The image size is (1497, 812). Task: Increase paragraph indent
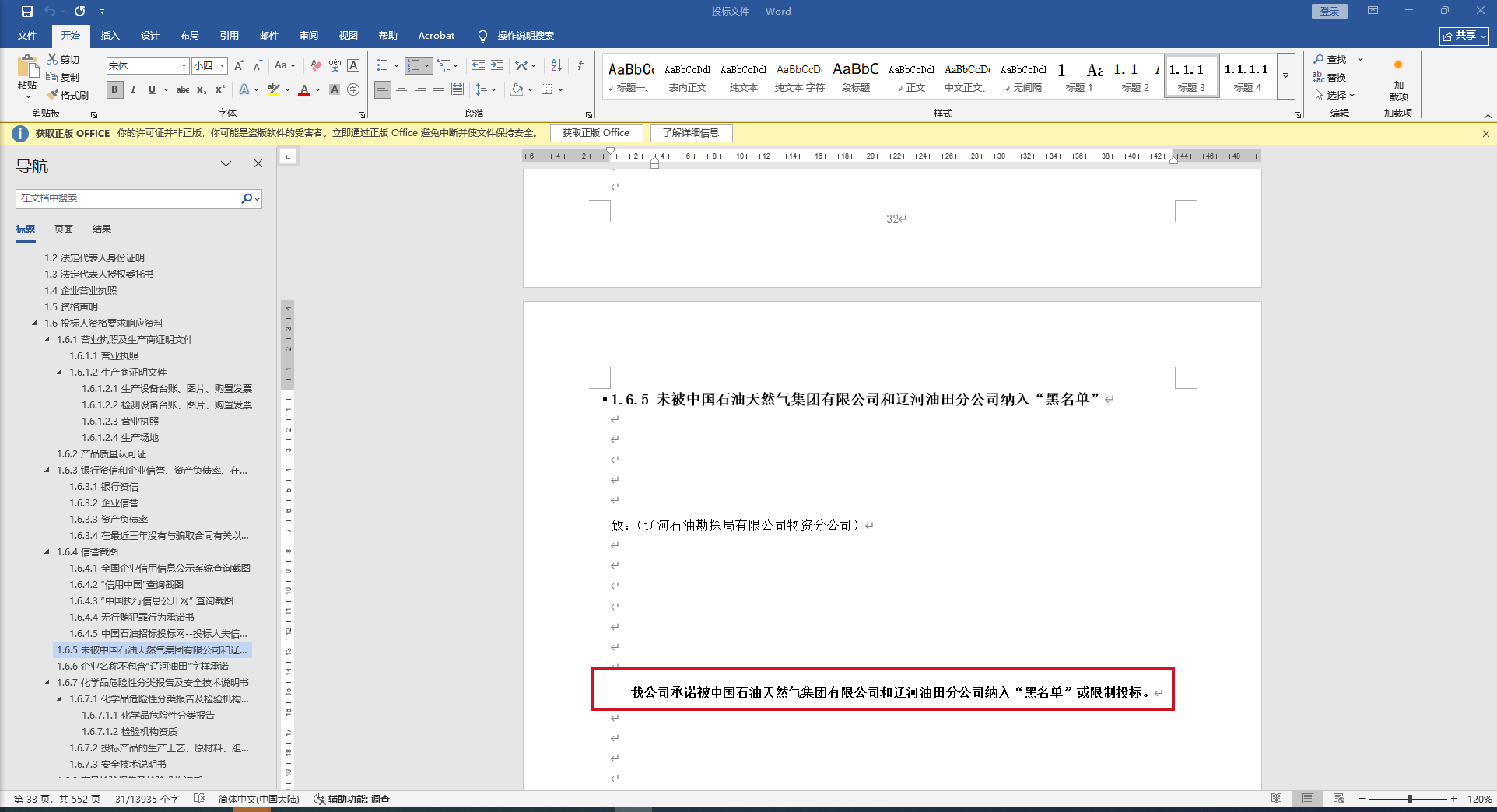(x=496, y=65)
